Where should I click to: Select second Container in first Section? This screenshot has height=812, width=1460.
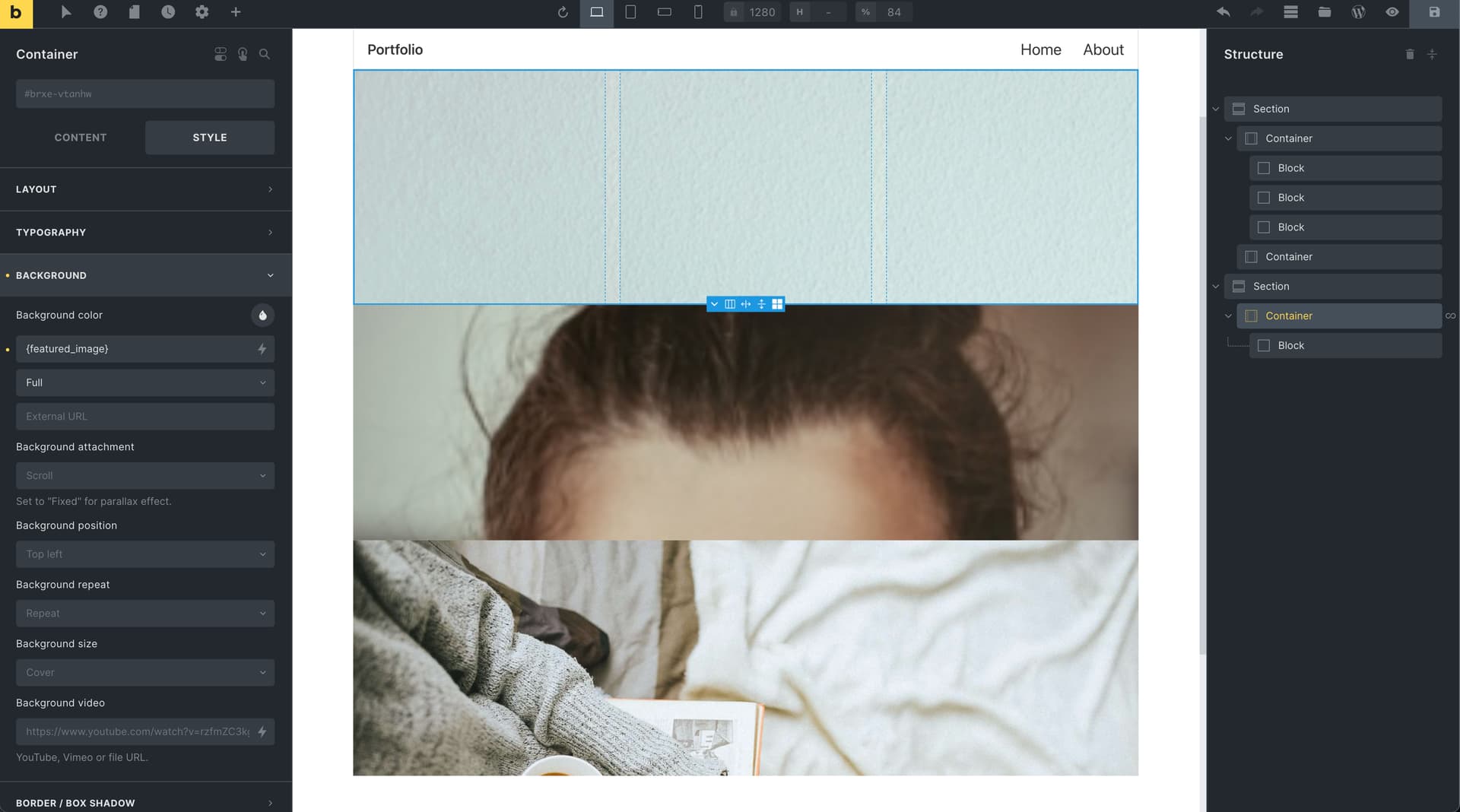point(1339,257)
